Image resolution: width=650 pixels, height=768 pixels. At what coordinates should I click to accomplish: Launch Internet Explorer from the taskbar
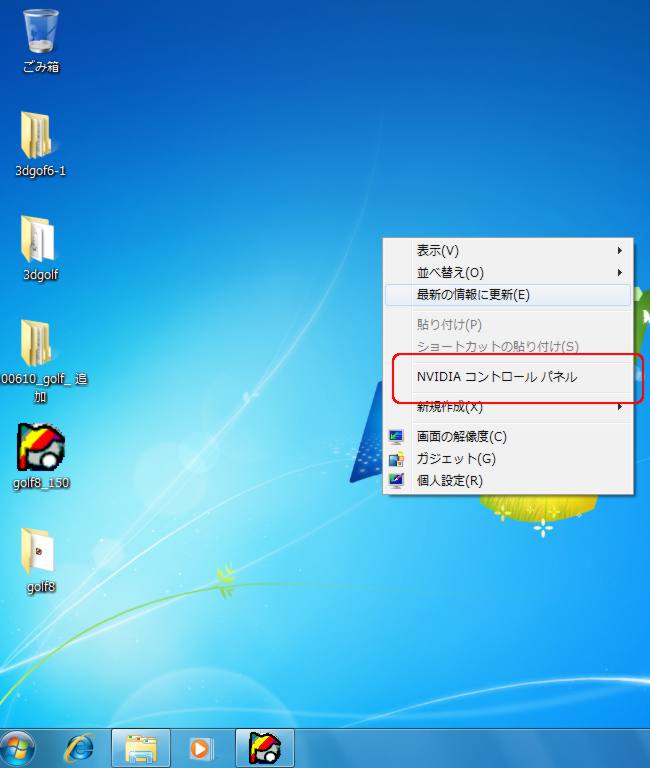[x=79, y=748]
